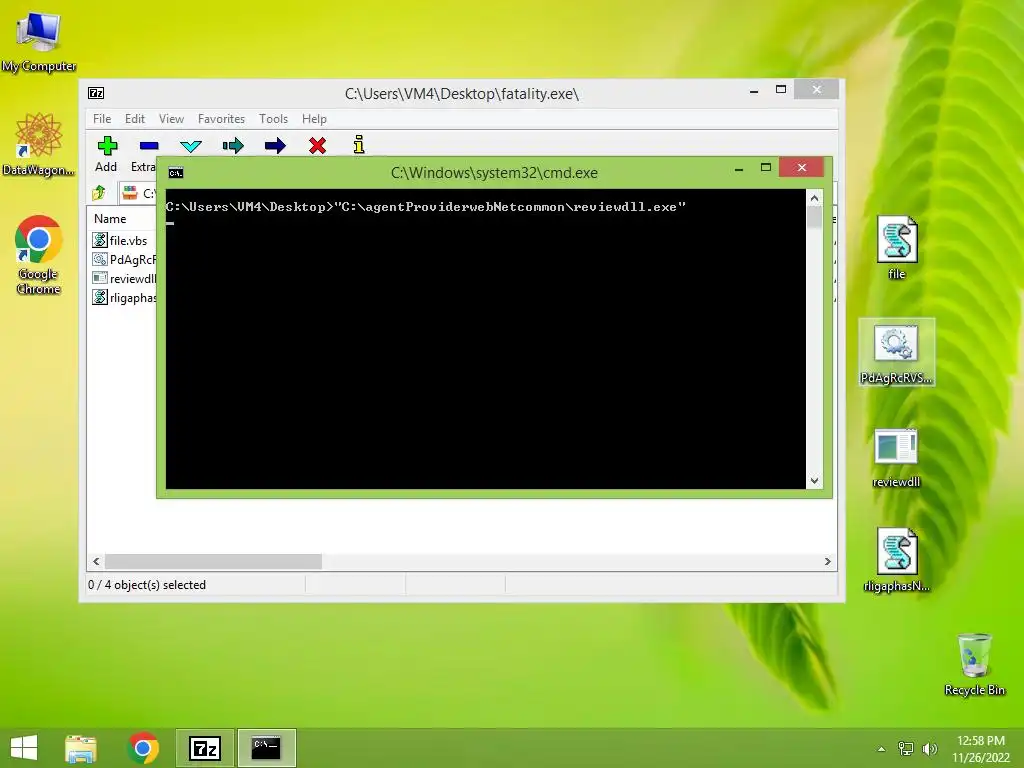Select the rligaphasN desktop icon

click(x=897, y=560)
